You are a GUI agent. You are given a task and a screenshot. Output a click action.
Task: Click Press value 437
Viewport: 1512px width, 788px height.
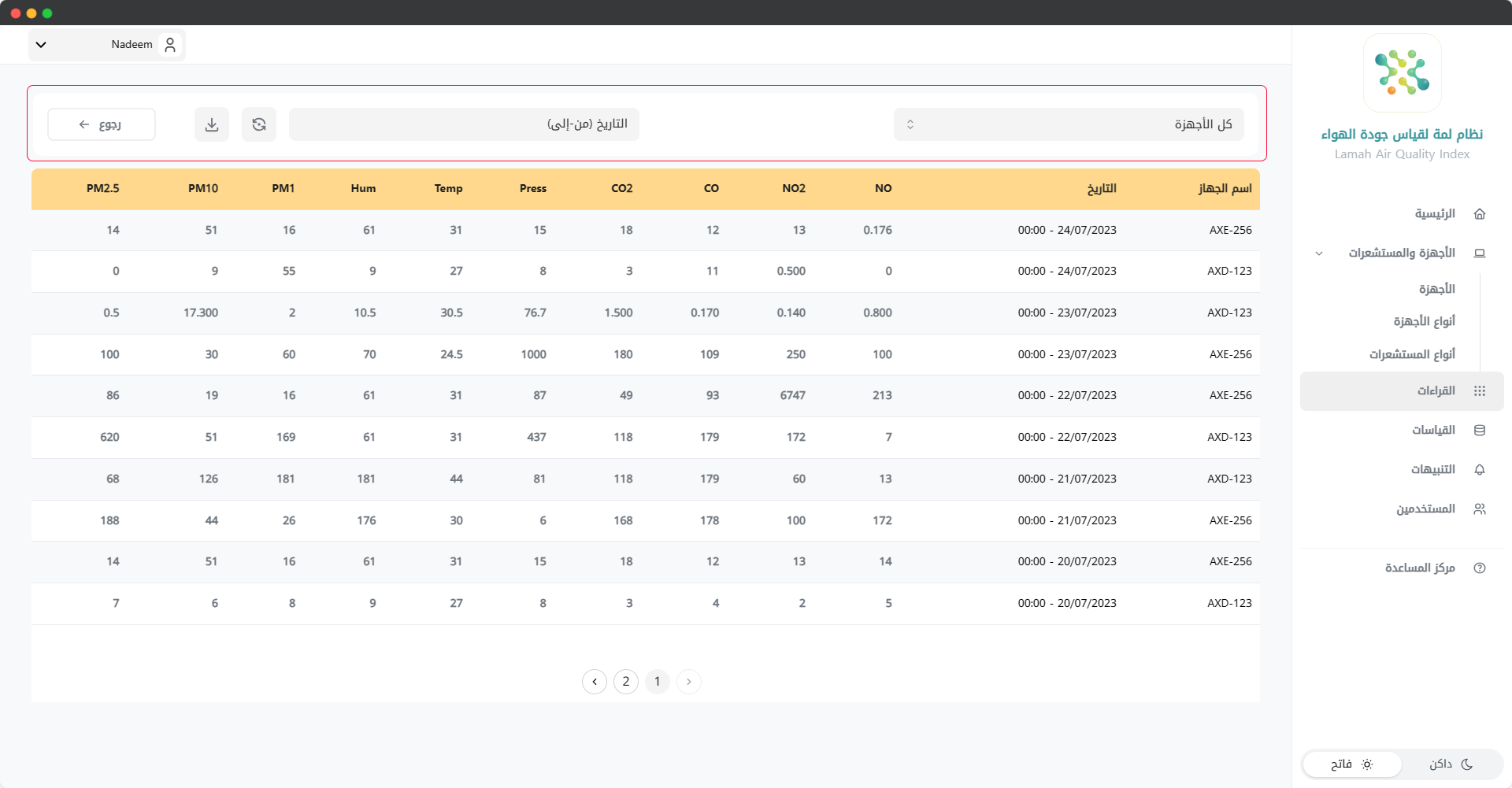pyautogui.click(x=537, y=438)
